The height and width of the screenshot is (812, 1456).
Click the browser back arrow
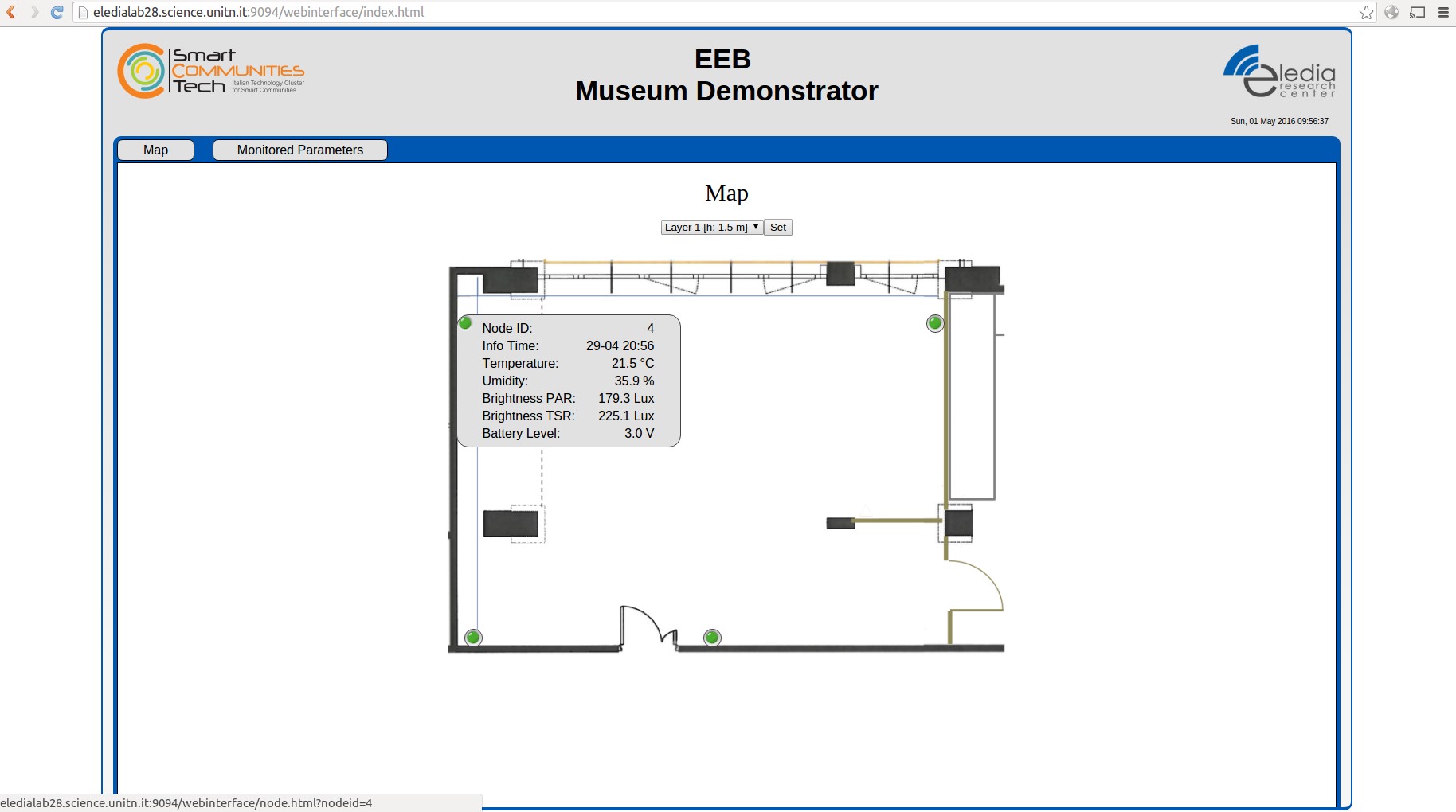click(x=11, y=12)
